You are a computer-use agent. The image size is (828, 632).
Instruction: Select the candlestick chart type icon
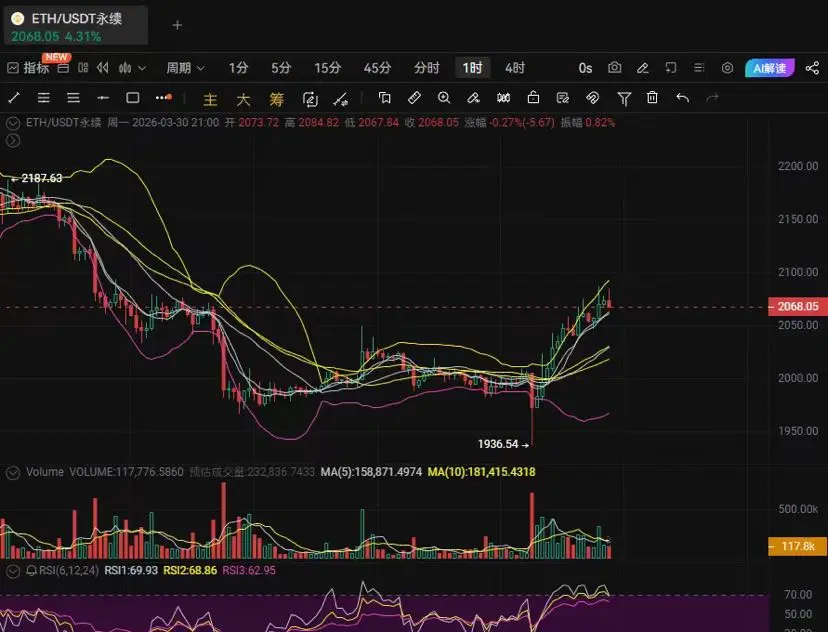click(x=125, y=68)
